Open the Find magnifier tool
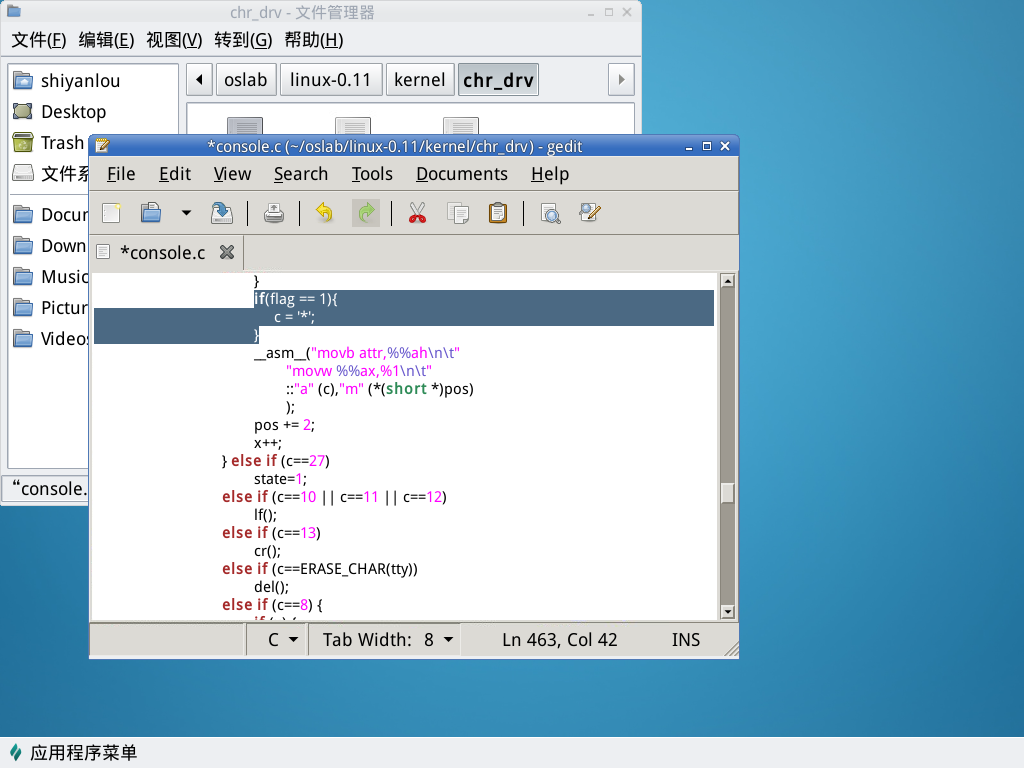 pos(550,213)
